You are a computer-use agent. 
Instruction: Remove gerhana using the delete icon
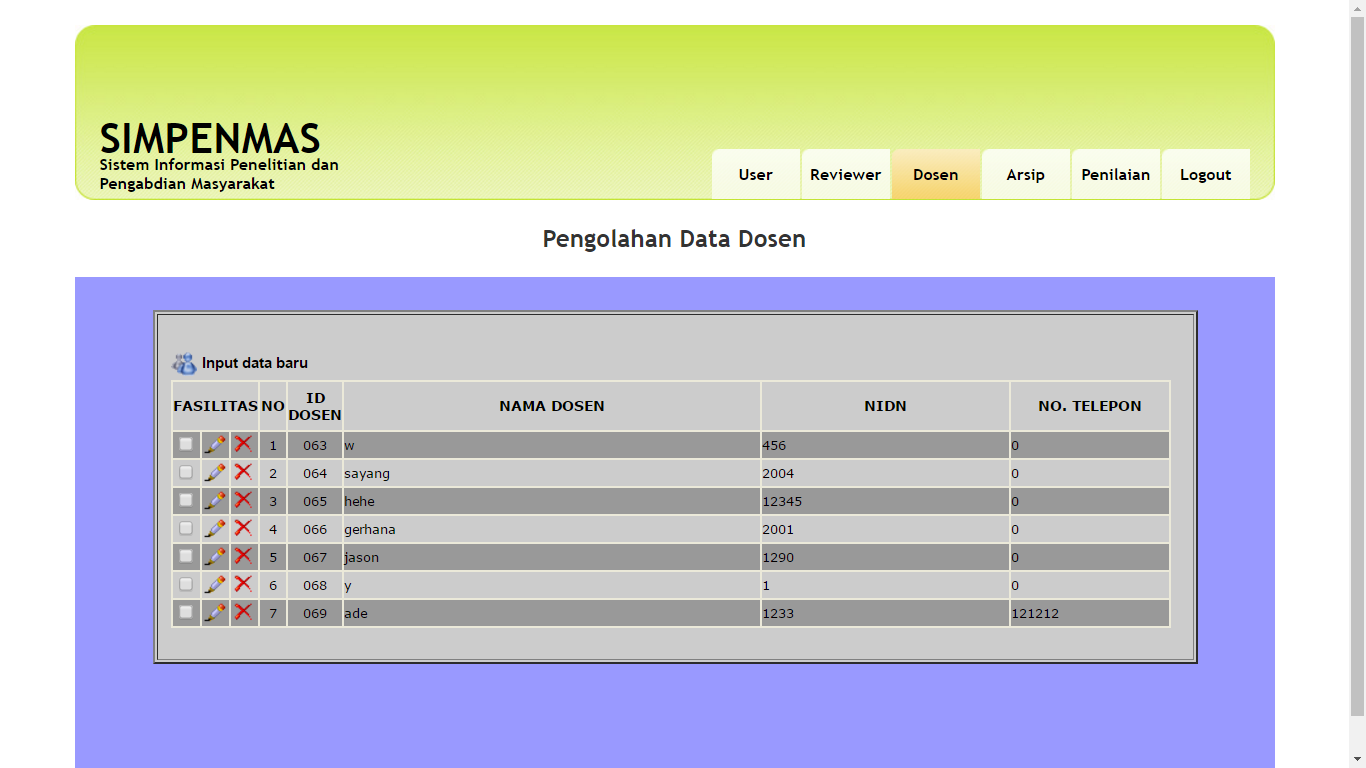pos(243,528)
